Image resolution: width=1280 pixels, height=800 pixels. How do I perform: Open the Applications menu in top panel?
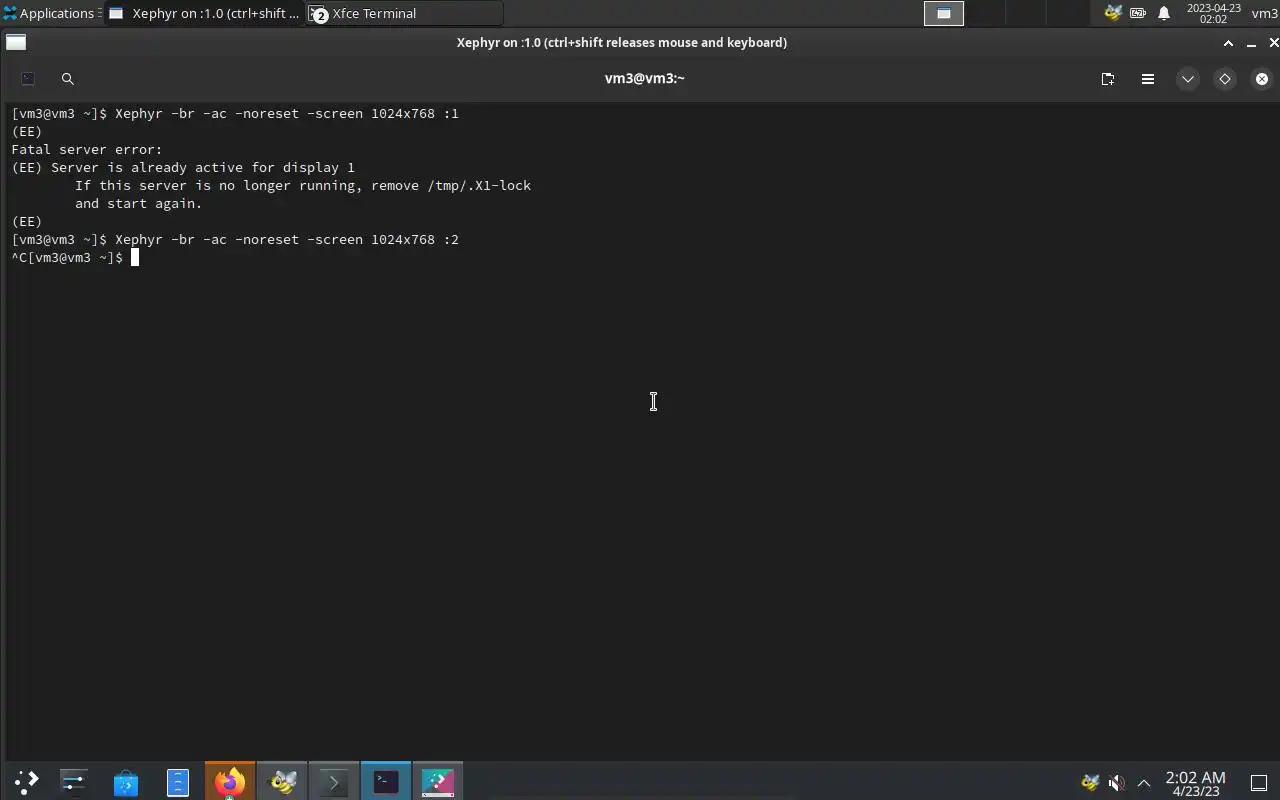tap(51, 13)
